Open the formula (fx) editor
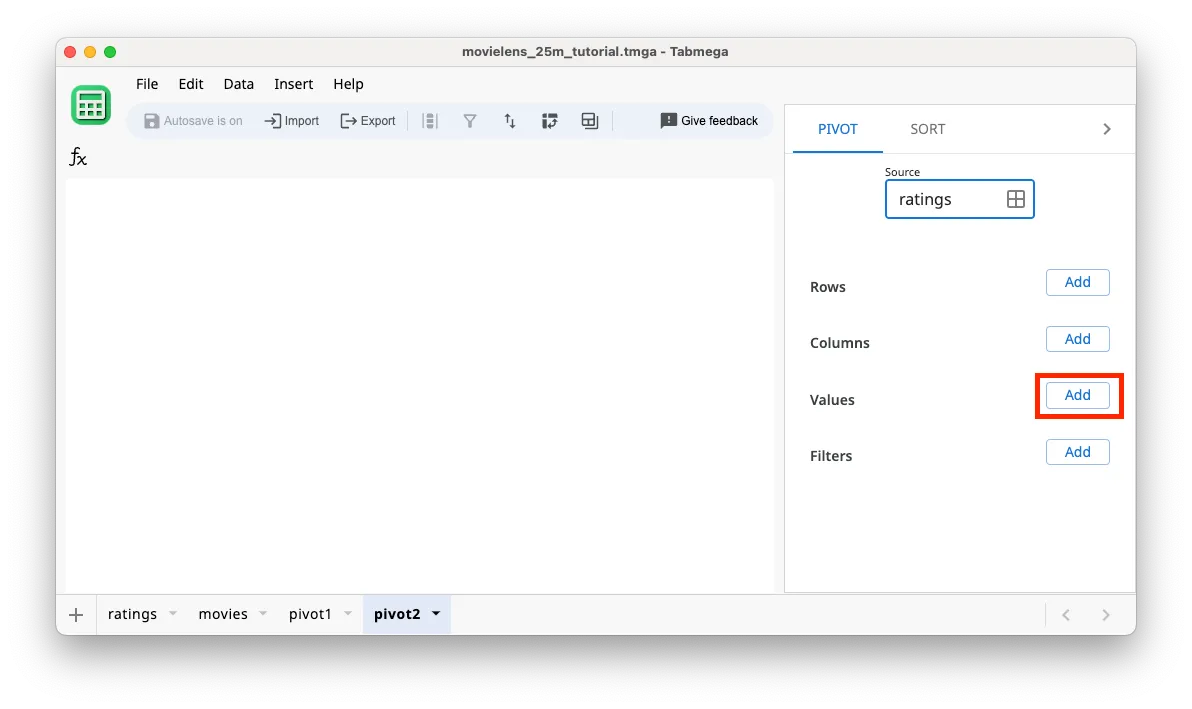 point(77,157)
